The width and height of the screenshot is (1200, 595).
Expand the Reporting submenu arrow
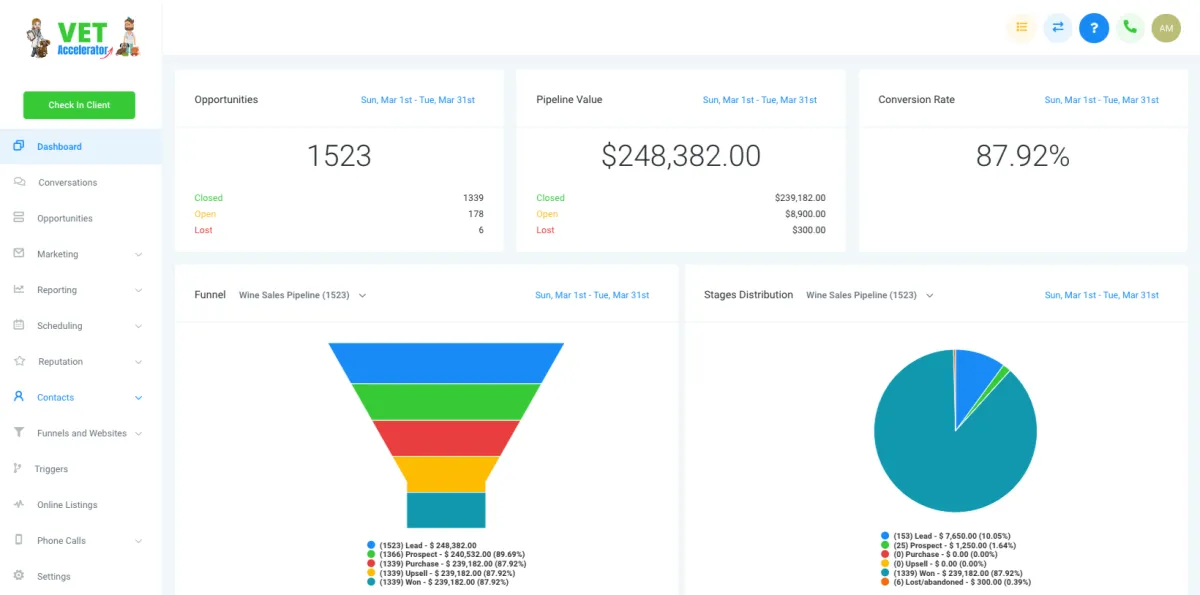pos(138,290)
